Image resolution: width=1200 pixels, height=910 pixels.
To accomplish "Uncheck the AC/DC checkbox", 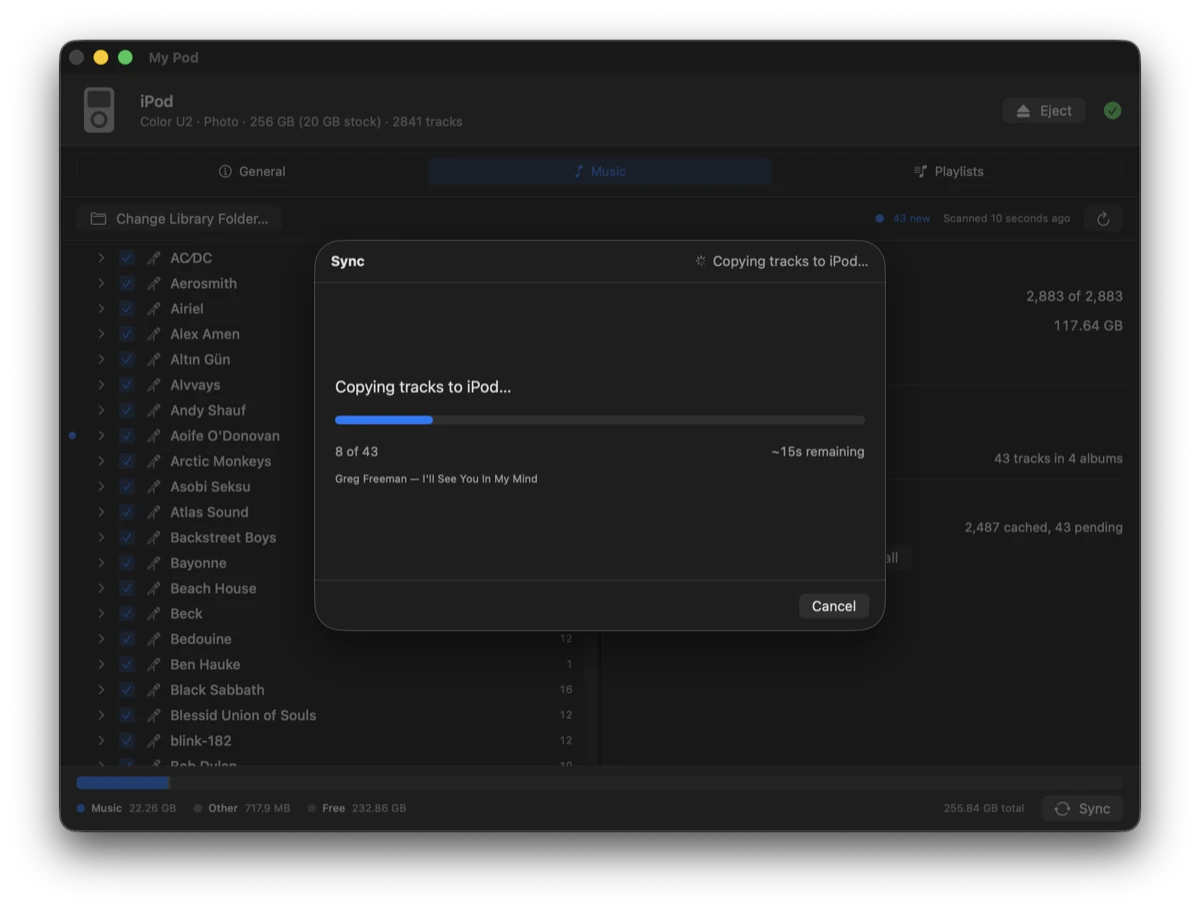I will [x=127, y=258].
